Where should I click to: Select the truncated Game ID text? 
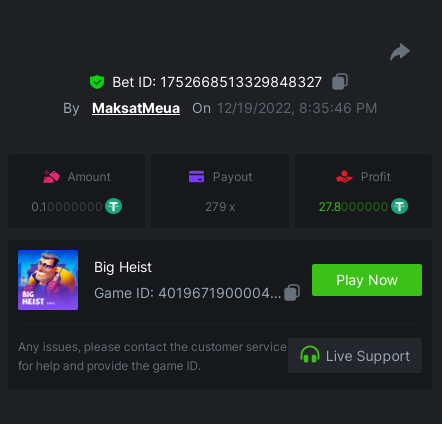(x=219, y=293)
